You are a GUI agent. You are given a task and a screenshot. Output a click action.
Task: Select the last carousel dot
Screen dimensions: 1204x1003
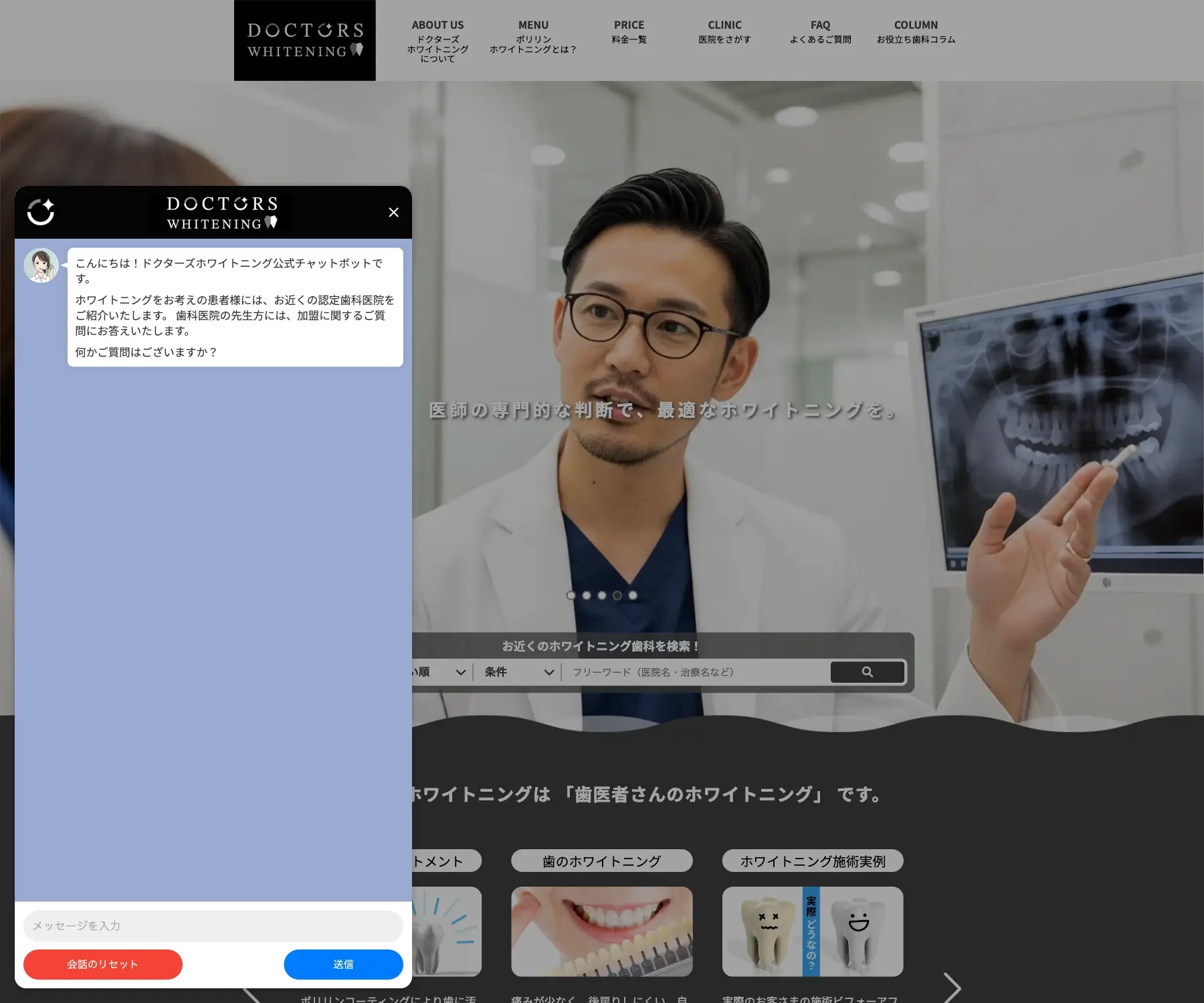coord(633,595)
